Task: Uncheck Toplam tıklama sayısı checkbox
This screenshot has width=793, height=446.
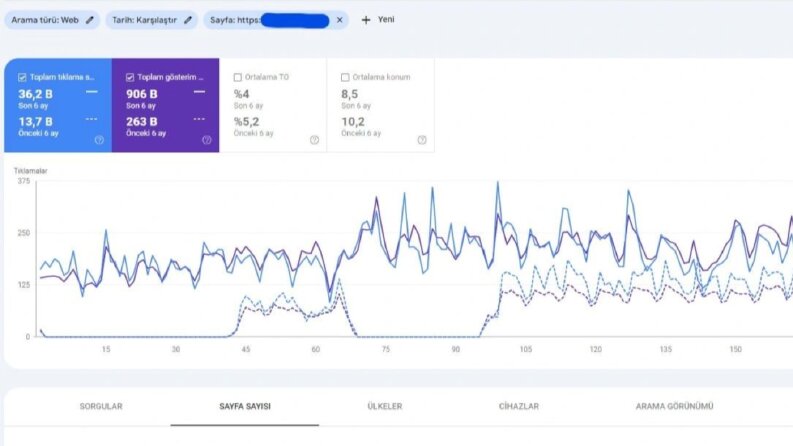Action: 22,77
